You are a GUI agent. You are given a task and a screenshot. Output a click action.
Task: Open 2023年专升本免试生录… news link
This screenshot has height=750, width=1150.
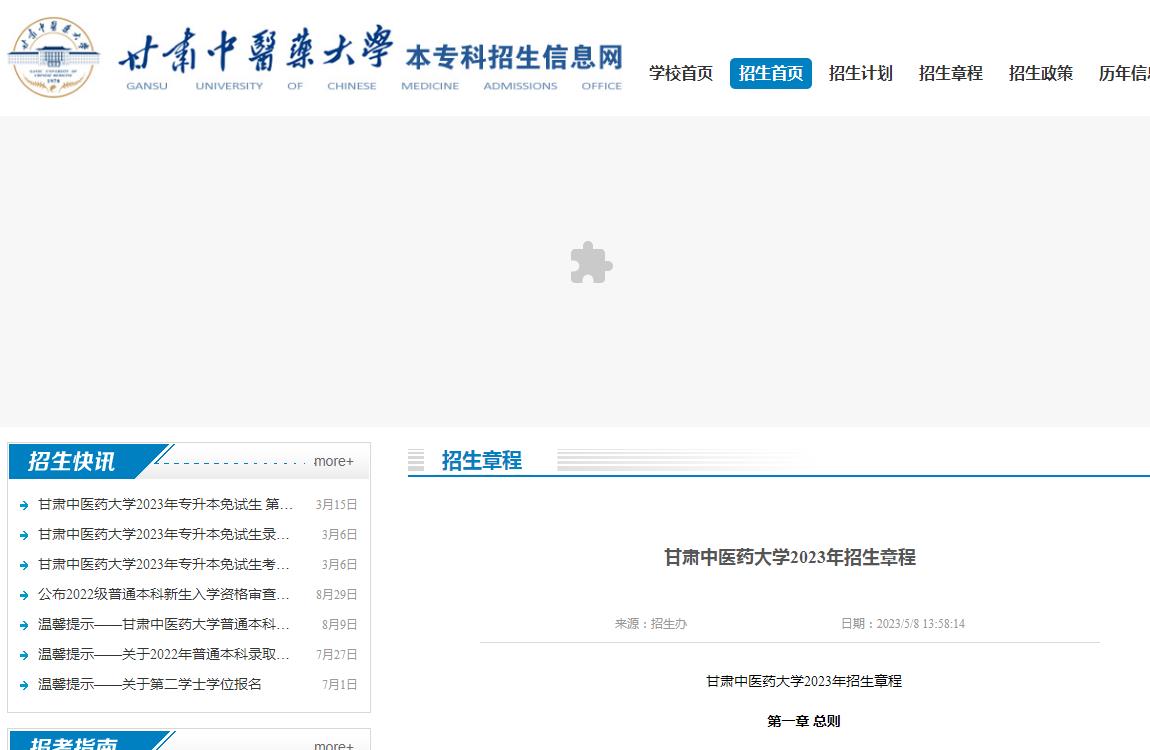tap(164, 534)
